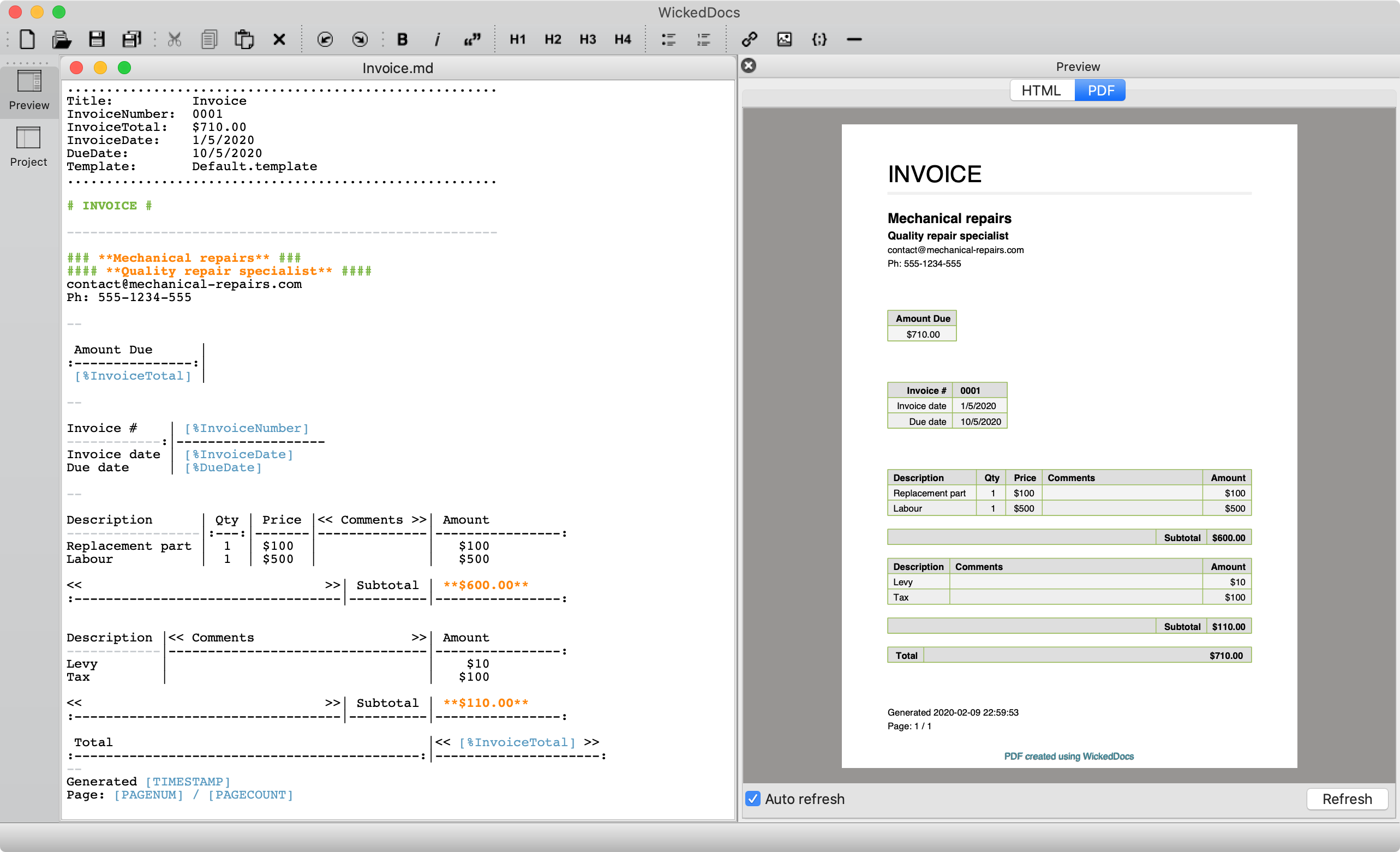The height and width of the screenshot is (852, 1400).
Task: Apply H2 heading style
Action: tap(552, 39)
